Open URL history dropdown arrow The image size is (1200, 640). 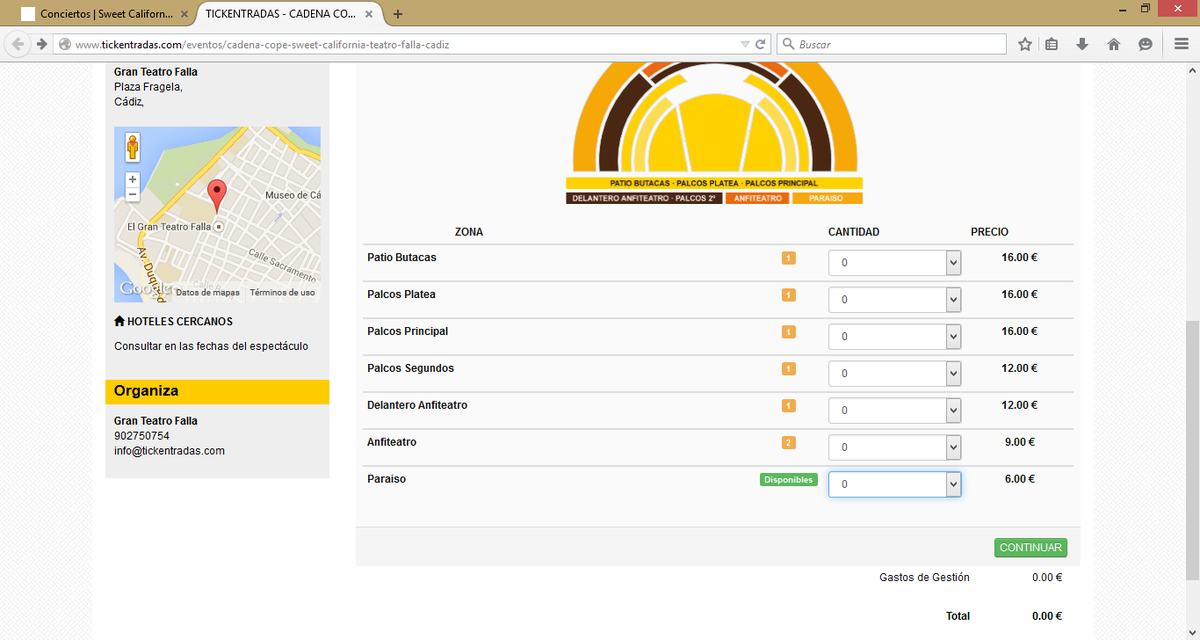click(x=744, y=44)
